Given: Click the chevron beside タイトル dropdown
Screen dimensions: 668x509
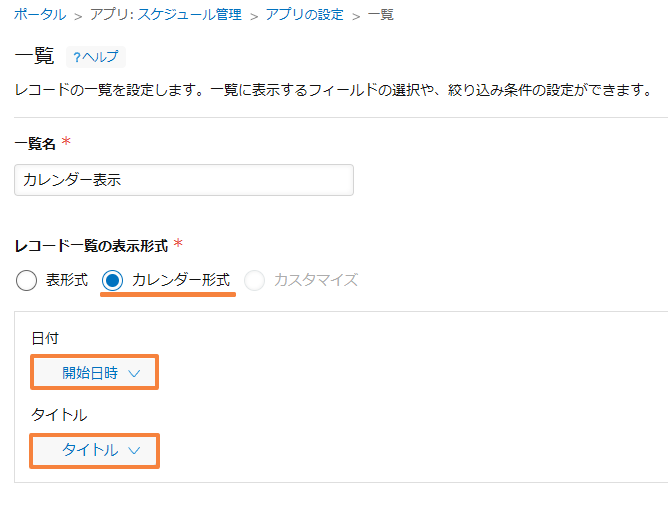Looking at the screenshot, I should coord(134,451).
